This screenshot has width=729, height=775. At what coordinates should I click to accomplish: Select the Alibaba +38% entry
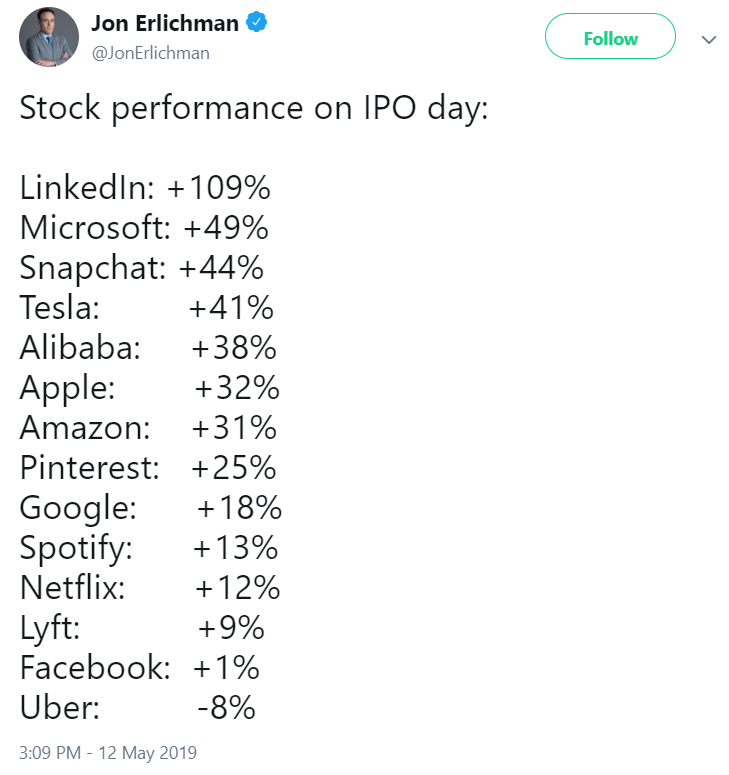point(148,347)
